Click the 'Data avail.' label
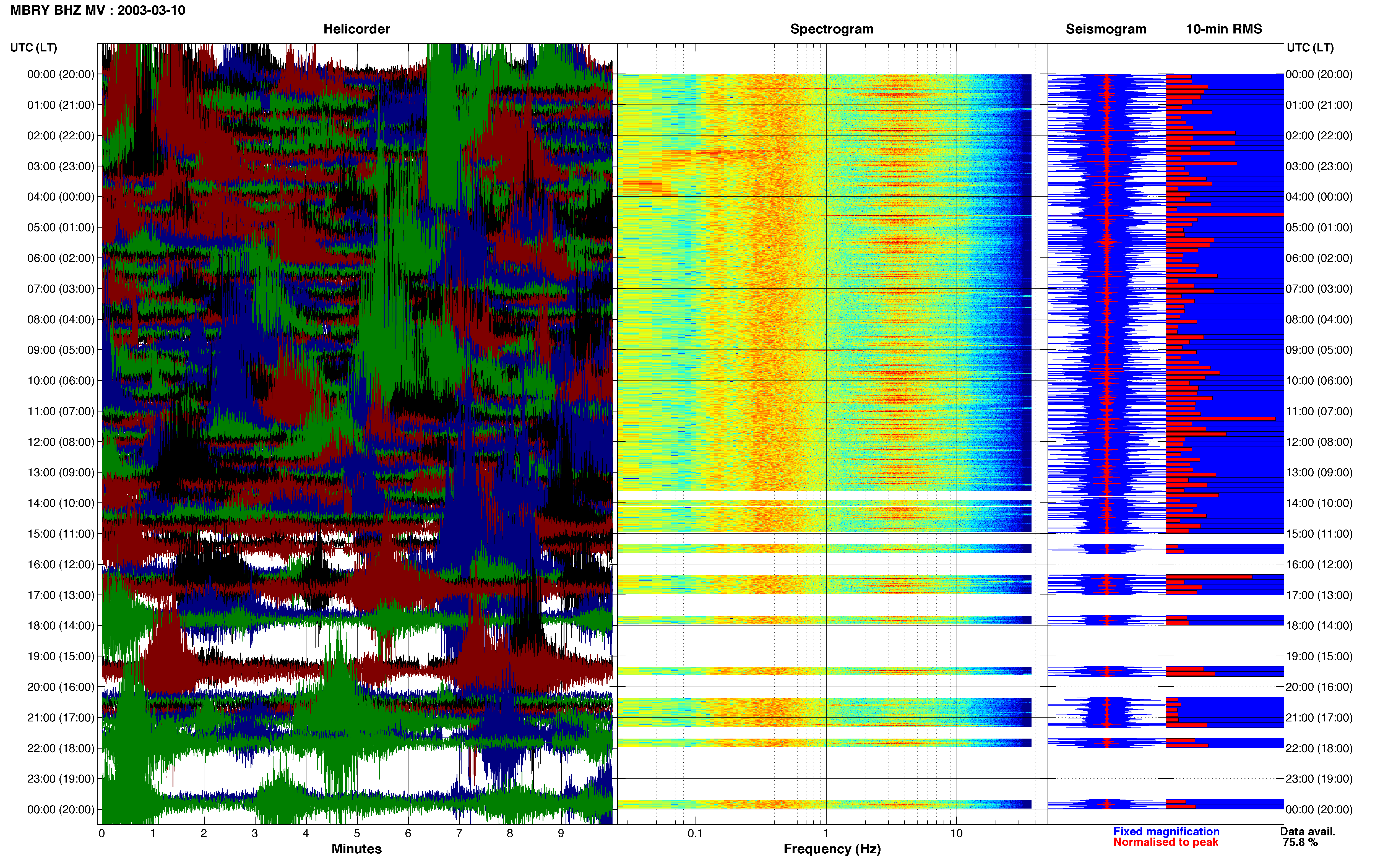 [x=1308, y=831]
